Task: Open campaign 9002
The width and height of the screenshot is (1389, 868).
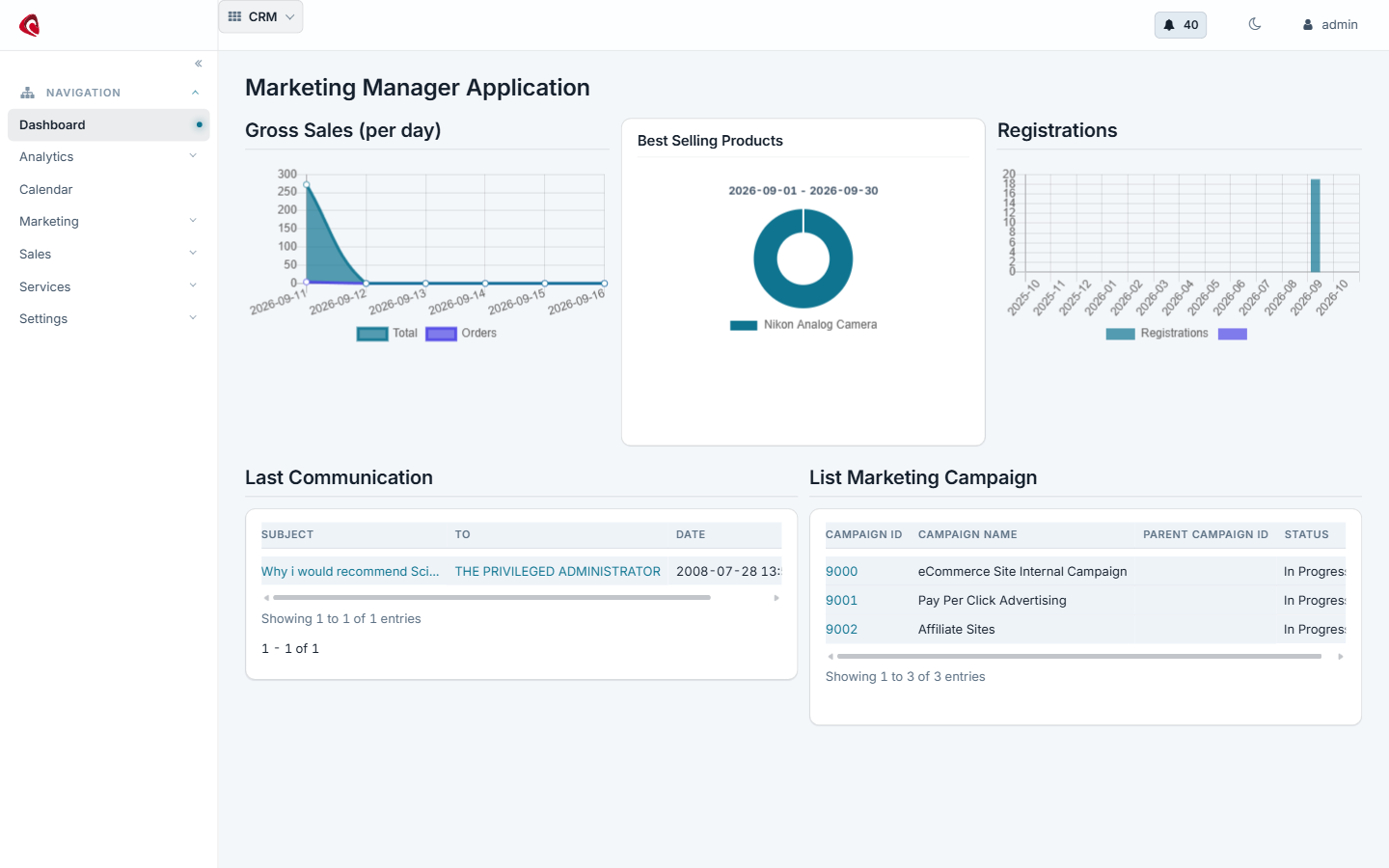Action: pyautogui.click(x=841, y=630)
